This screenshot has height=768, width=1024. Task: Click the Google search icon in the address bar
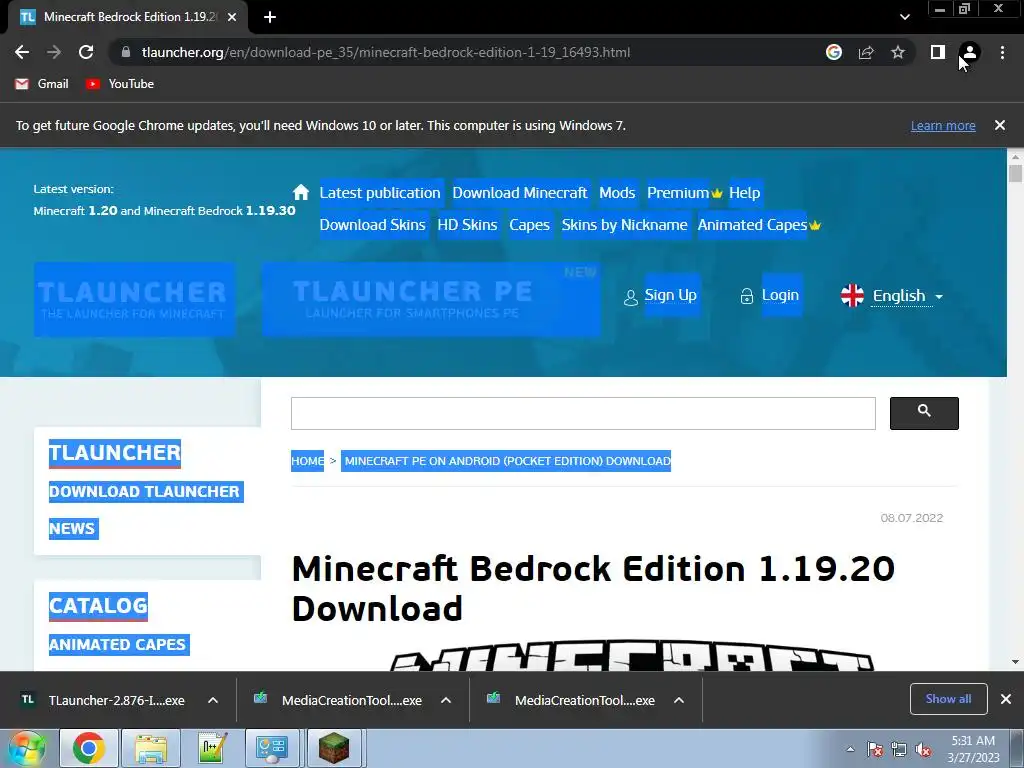click(x=834, y=52)
